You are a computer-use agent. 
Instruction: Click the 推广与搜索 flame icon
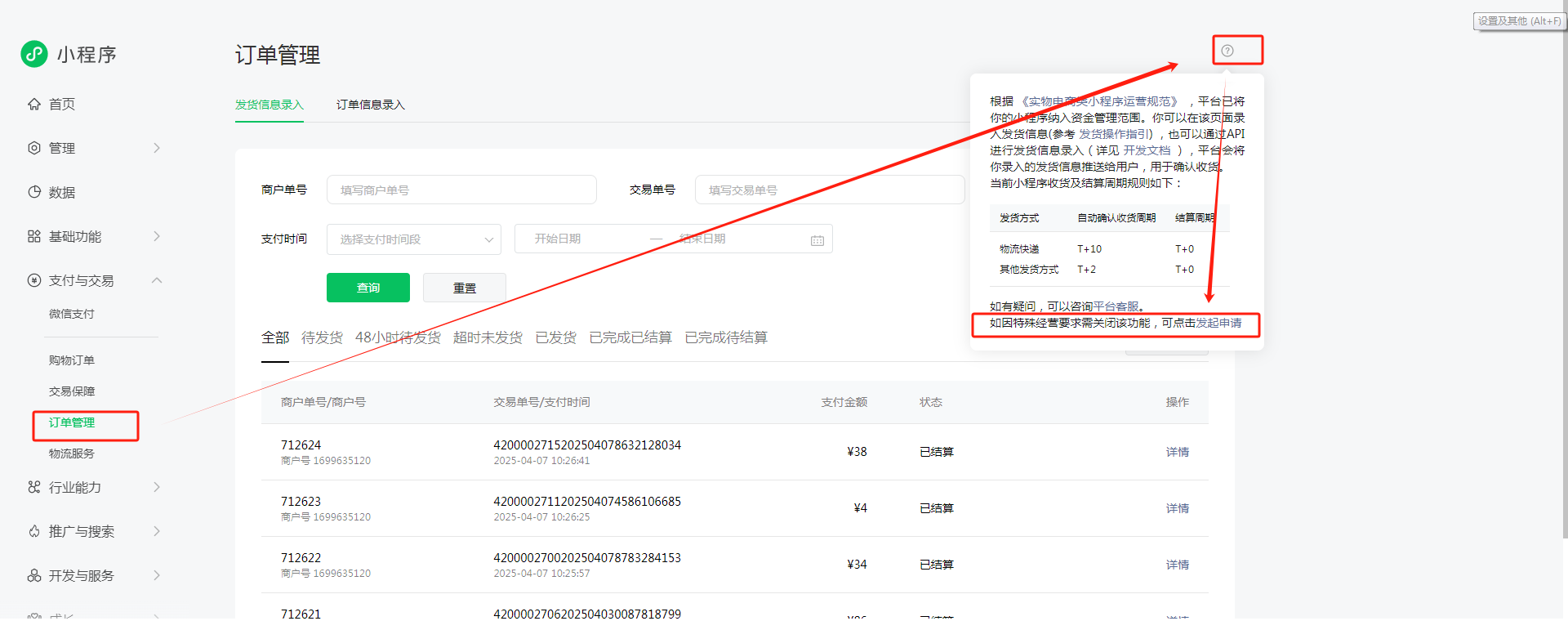click(34, 531)
